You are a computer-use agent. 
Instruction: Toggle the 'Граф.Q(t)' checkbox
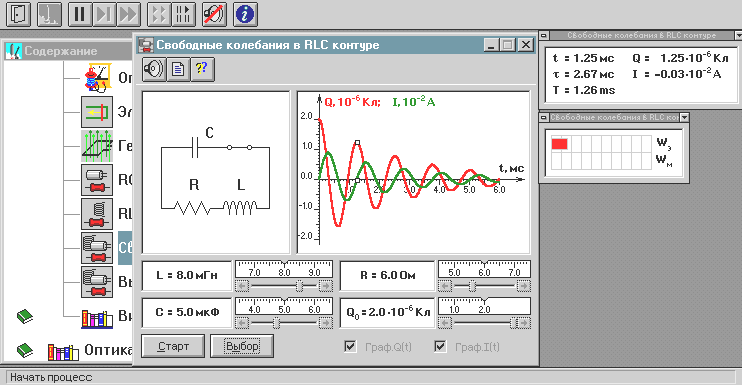click(350, 347)
